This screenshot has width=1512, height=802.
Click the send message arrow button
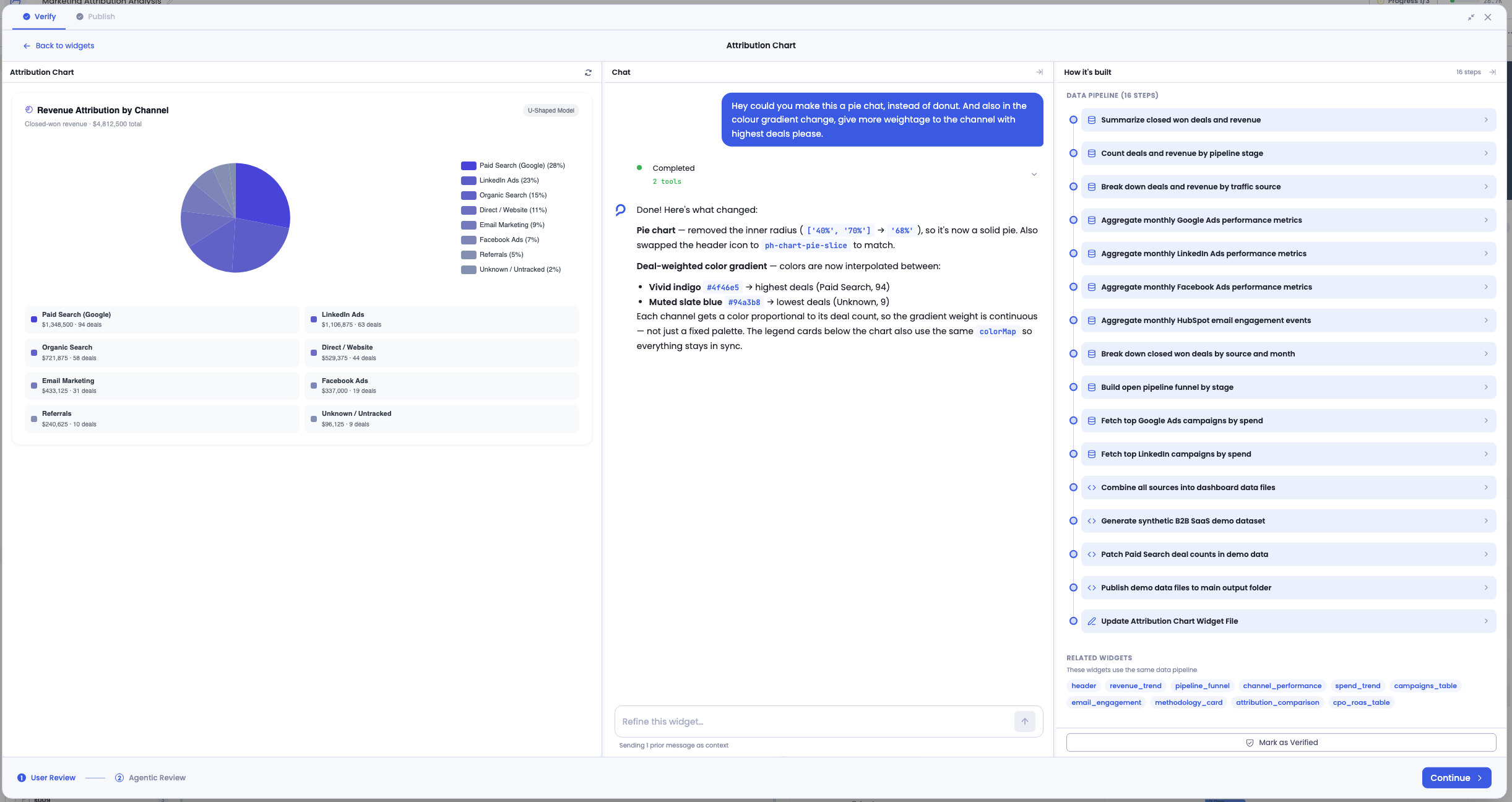tap(1024, 722)
